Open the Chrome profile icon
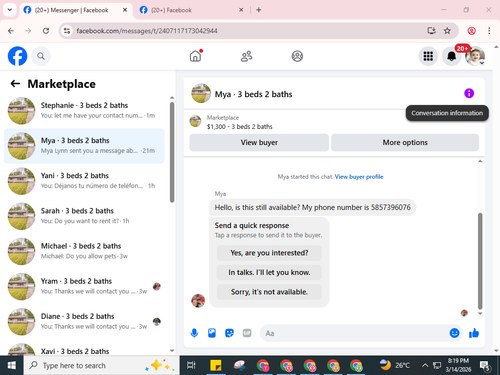500x375 pixels. pos(471,31)
